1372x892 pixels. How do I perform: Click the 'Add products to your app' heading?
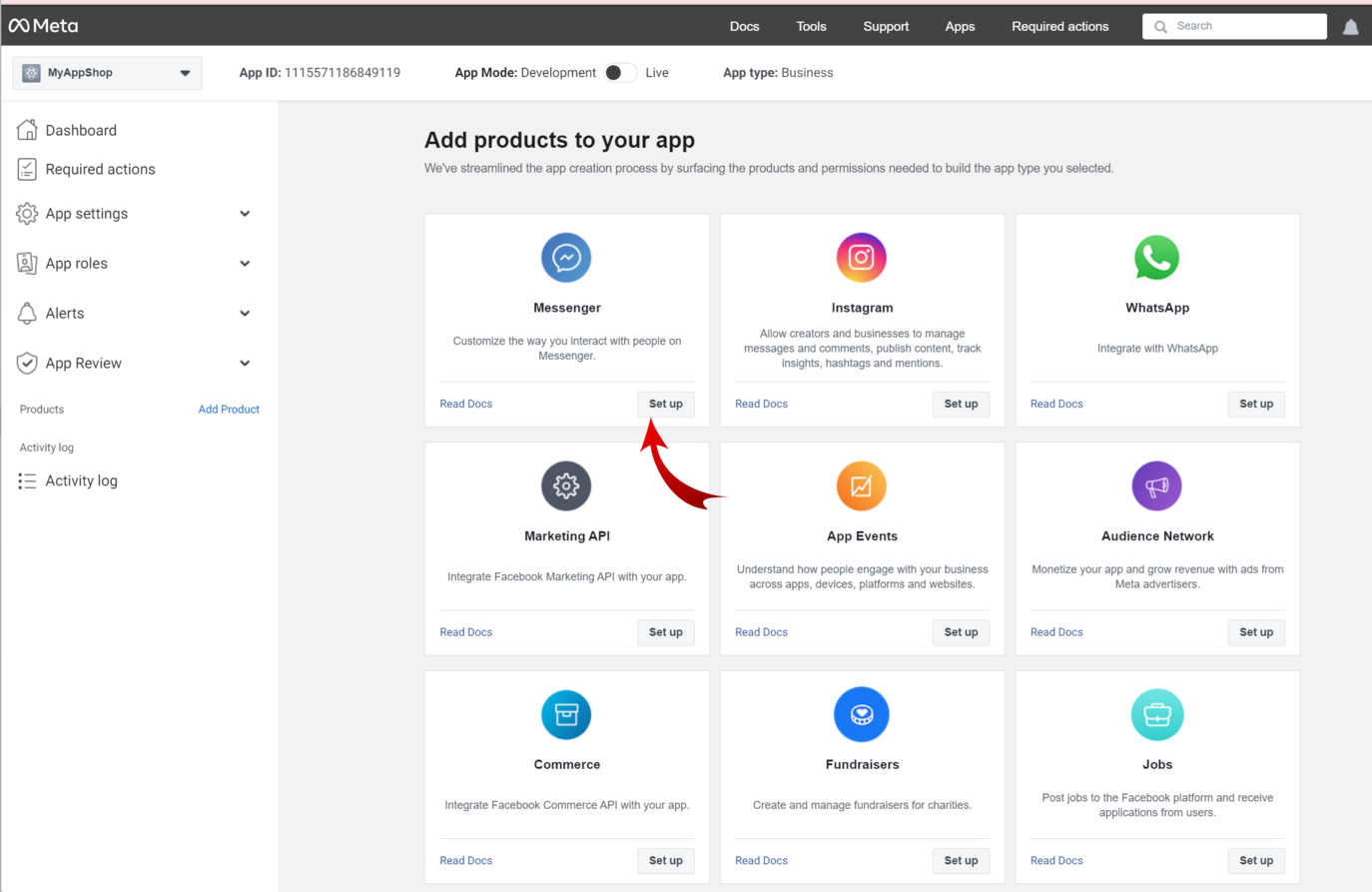click(x=559, y=140)
